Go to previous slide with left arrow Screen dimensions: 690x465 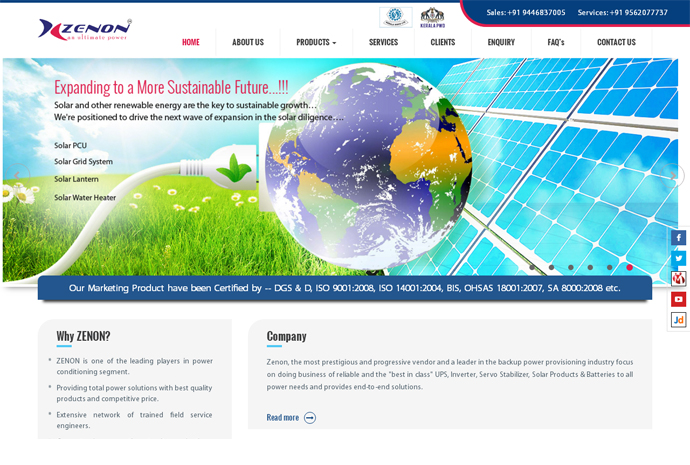[x=17, y=176]
